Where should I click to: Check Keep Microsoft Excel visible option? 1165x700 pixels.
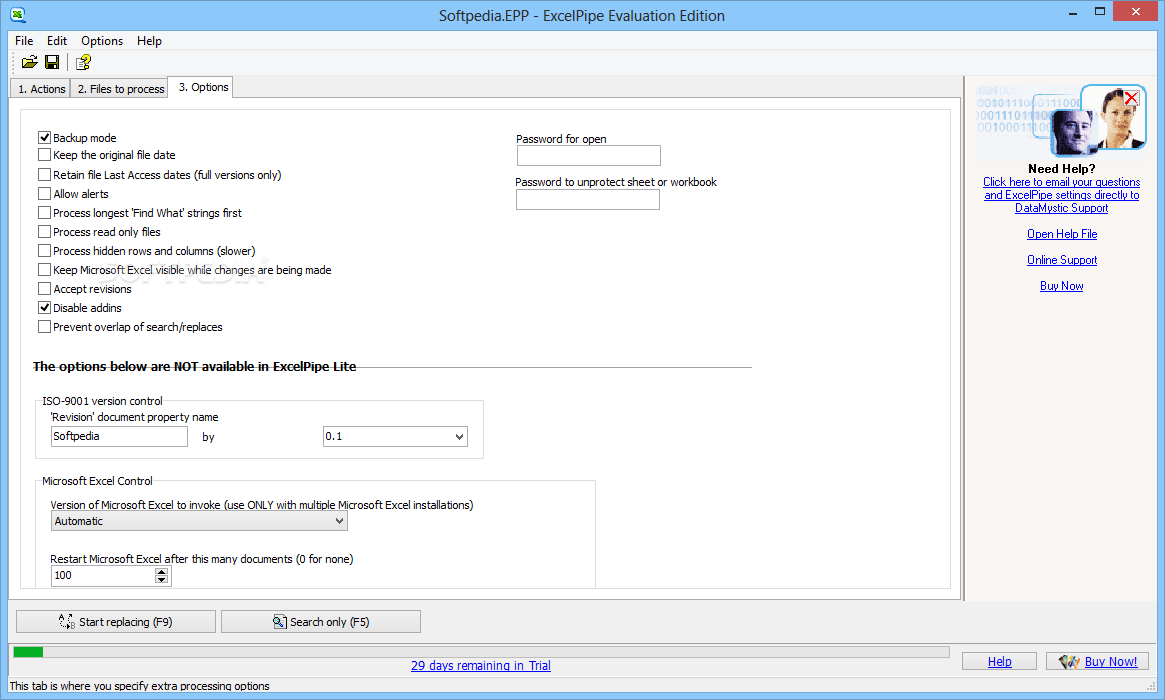click(x=45, y=270)
